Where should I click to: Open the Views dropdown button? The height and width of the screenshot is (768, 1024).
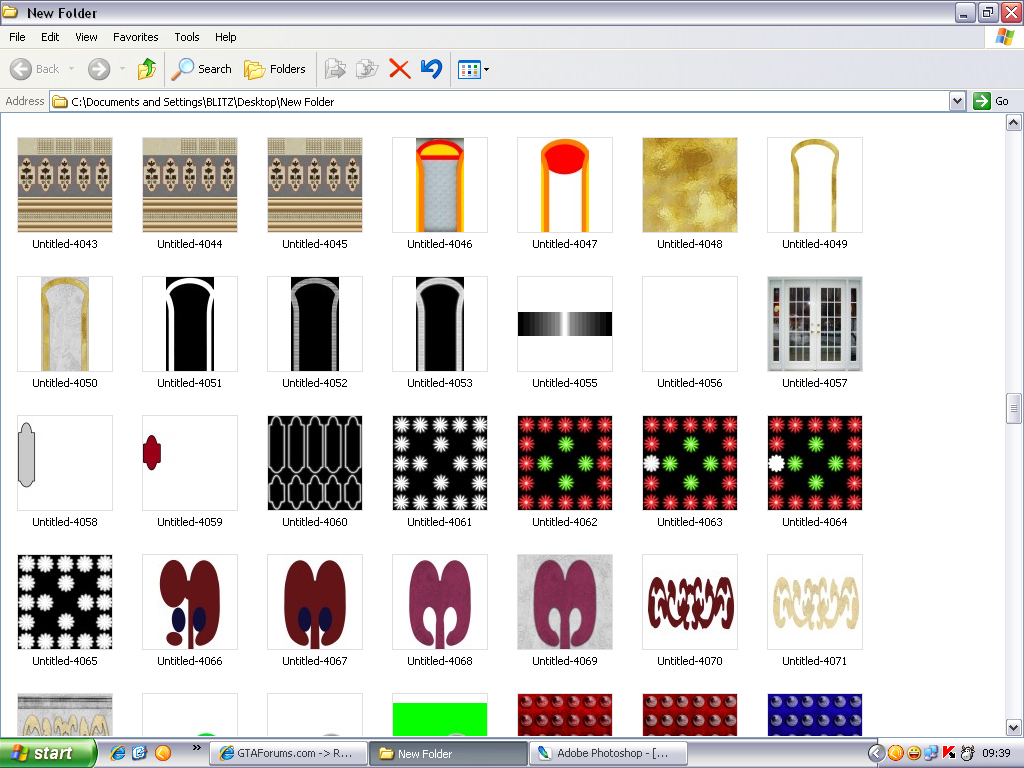pos(472,69)
